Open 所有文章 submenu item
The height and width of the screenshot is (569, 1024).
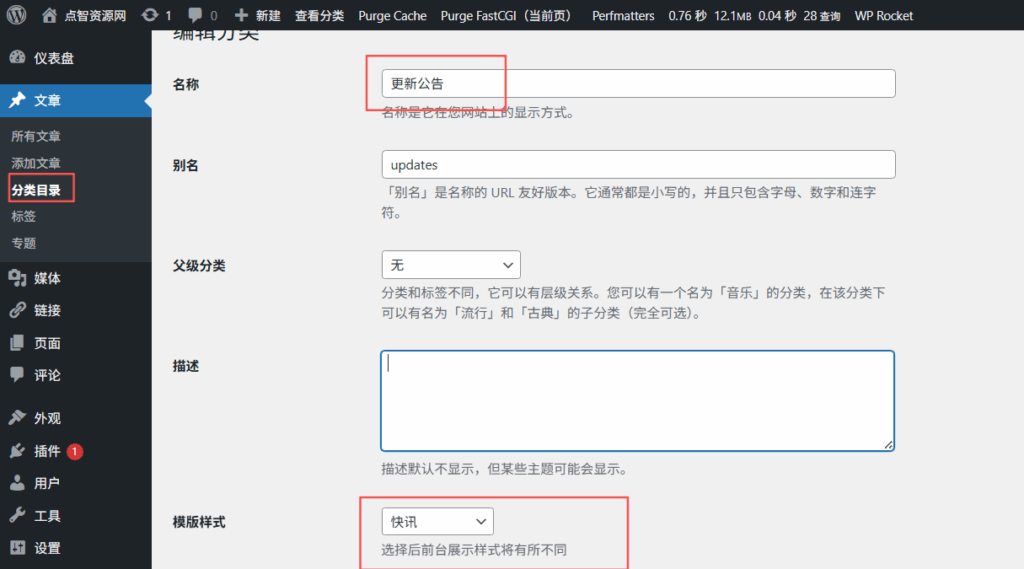click(x=36, y=136)
